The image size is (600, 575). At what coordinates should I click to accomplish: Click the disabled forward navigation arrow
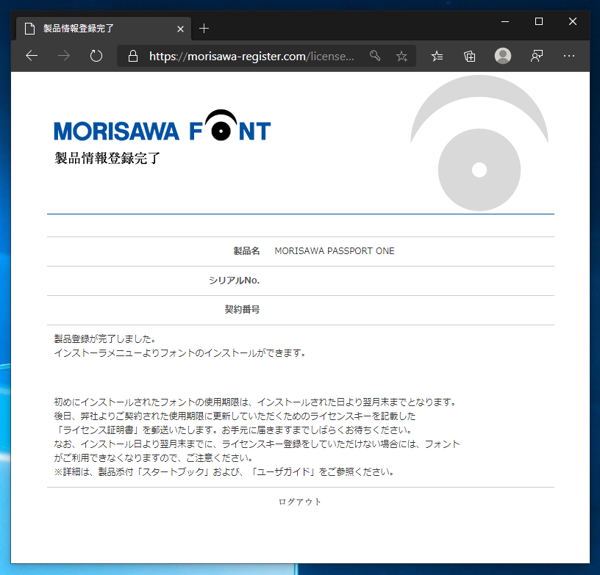point(64,56)
